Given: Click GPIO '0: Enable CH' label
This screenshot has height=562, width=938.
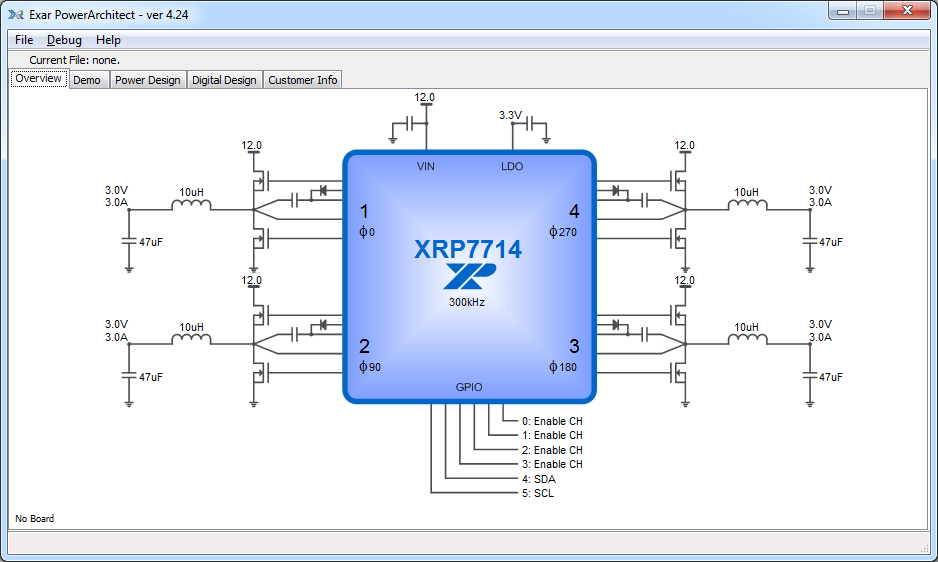Looking at the screenshot, I should point(552,421).
